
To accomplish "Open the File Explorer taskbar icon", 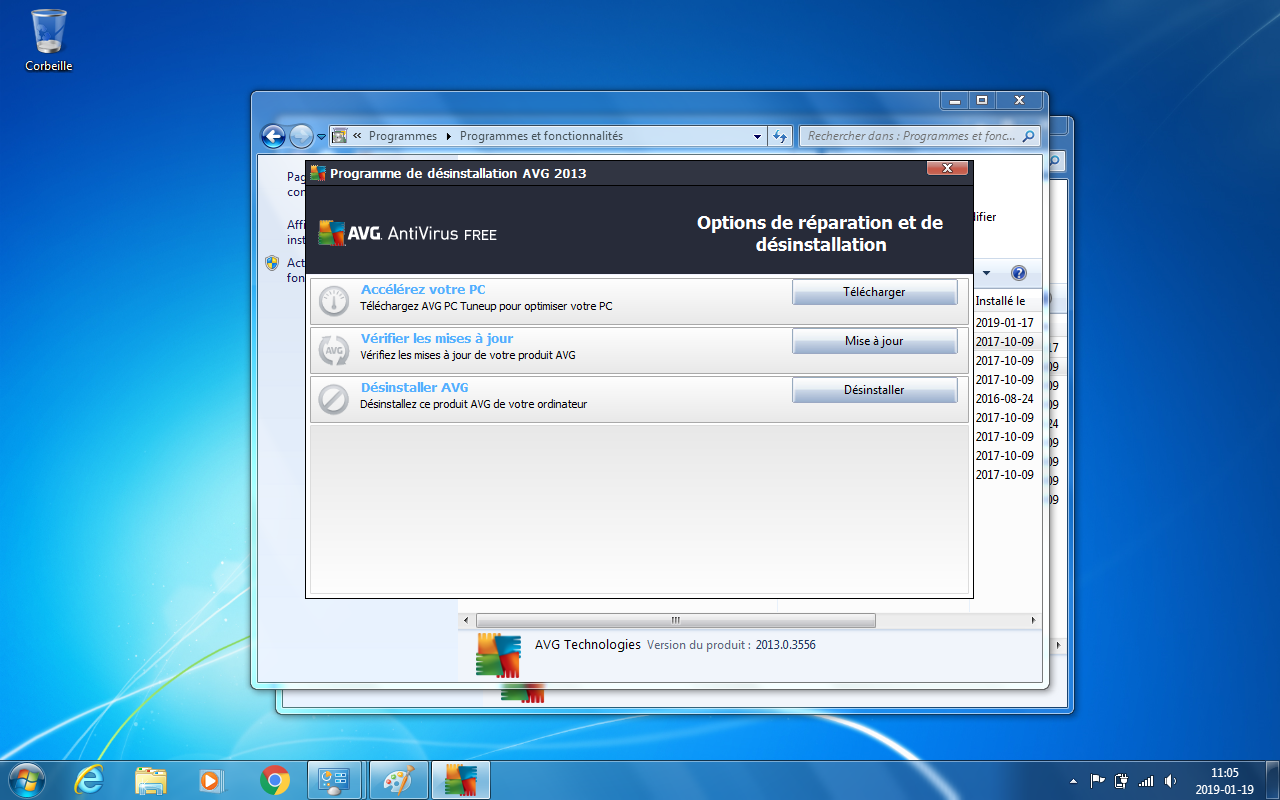I will (x=151, y=779).
